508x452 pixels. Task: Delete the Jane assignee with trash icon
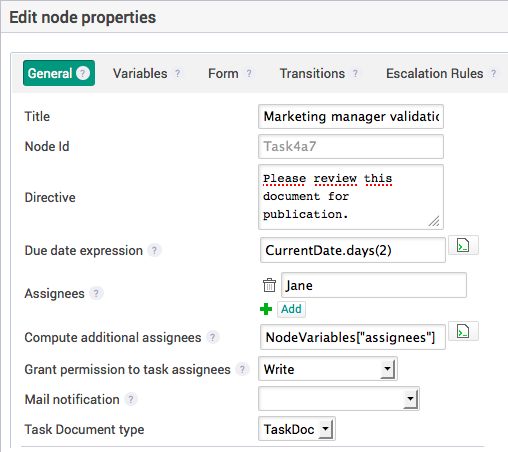point(269,285)
